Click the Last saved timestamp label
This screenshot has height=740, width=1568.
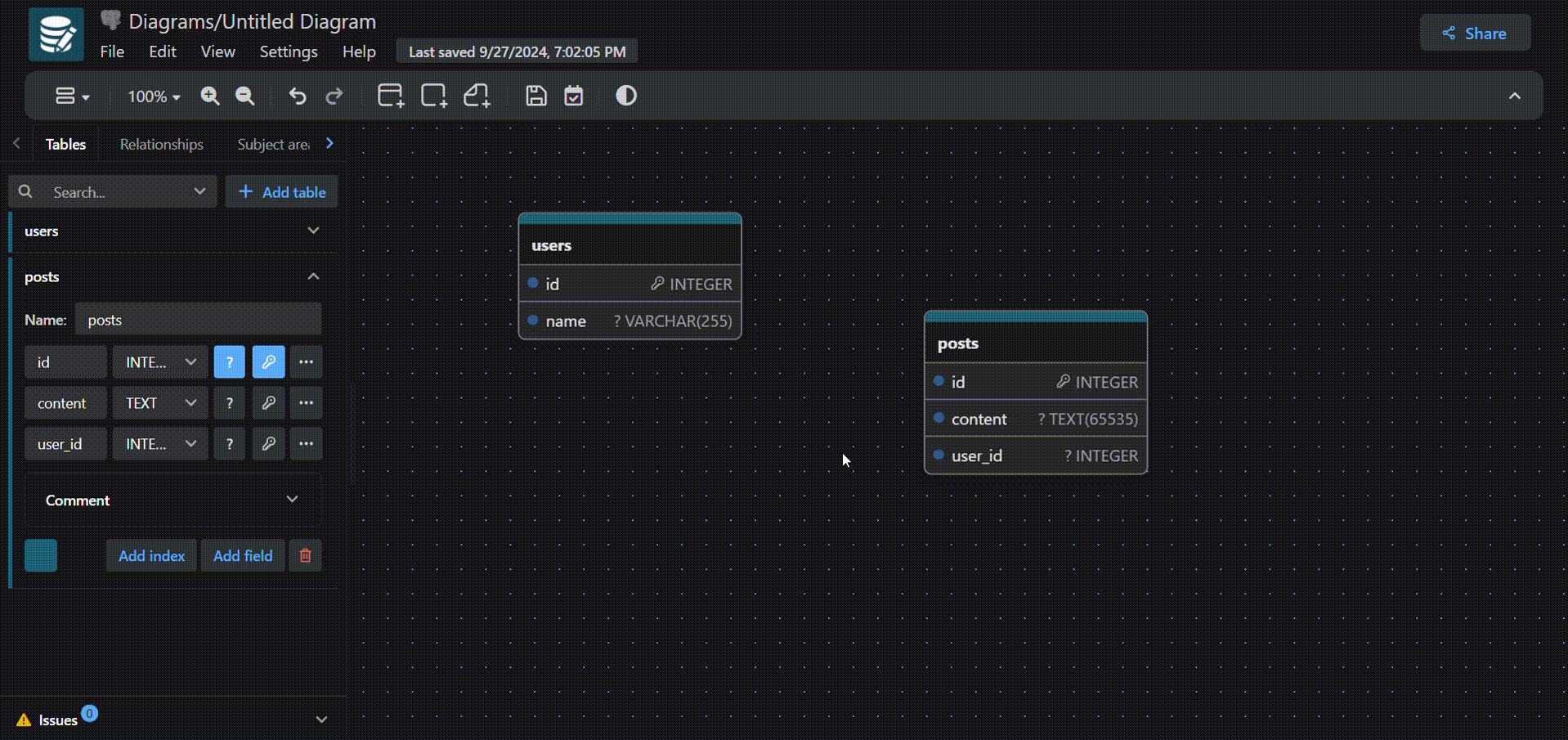tap(517, 52)
